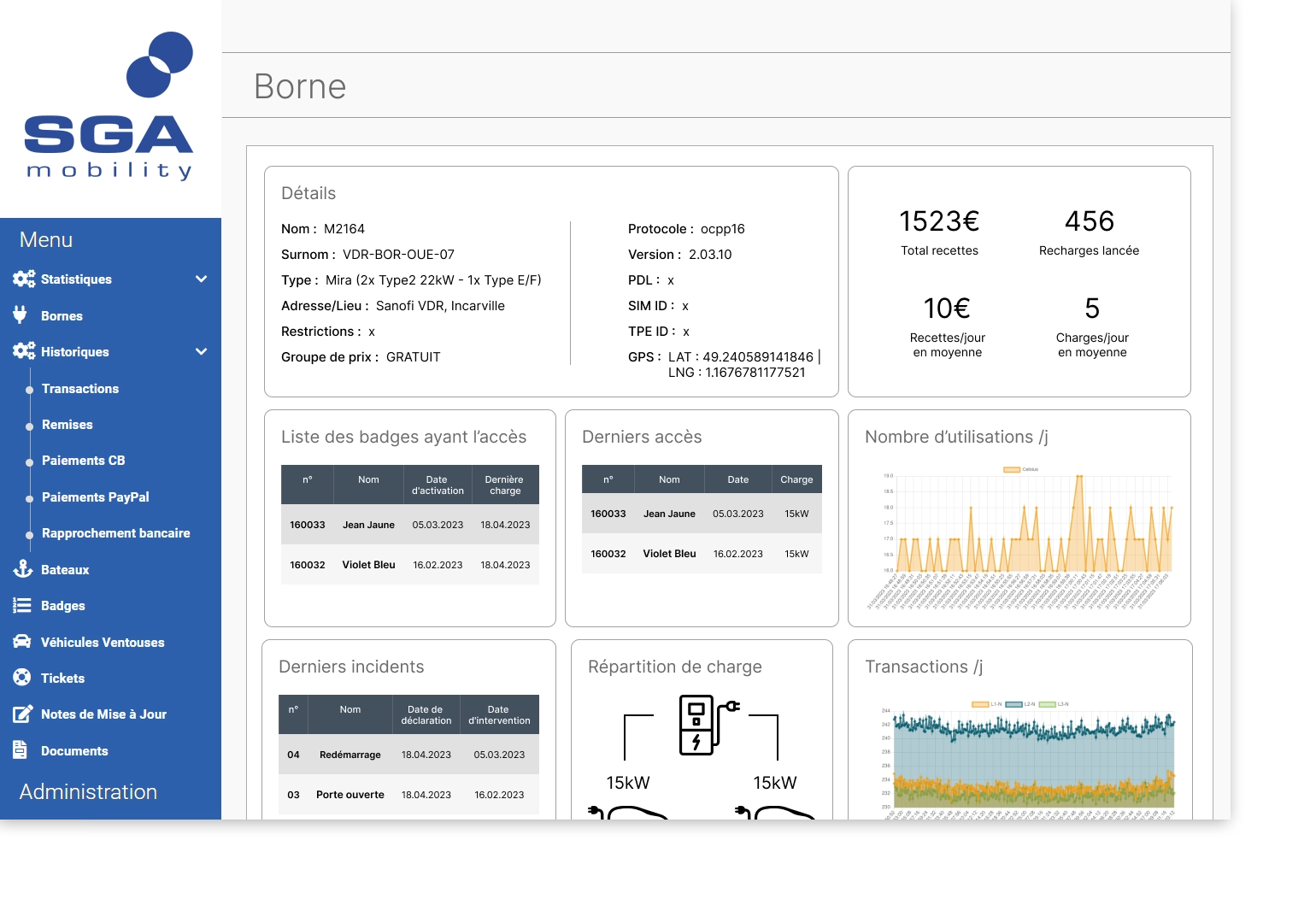Open the Remises submenu item
The height and width of the screenshot is (905, 1316).
pos(68,425)
